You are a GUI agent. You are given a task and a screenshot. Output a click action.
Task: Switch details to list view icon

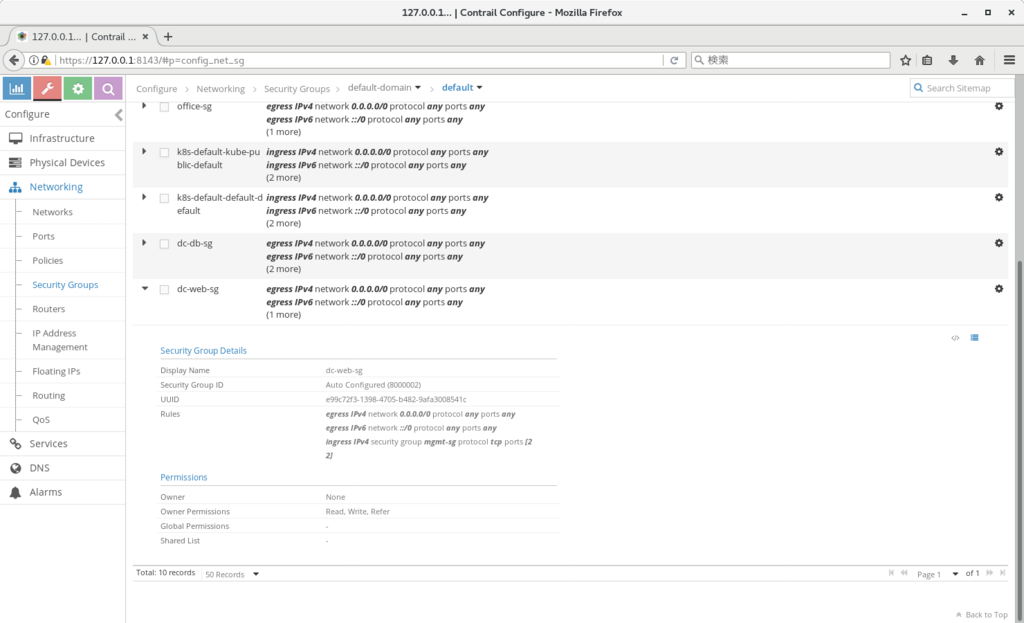point(974,338)
